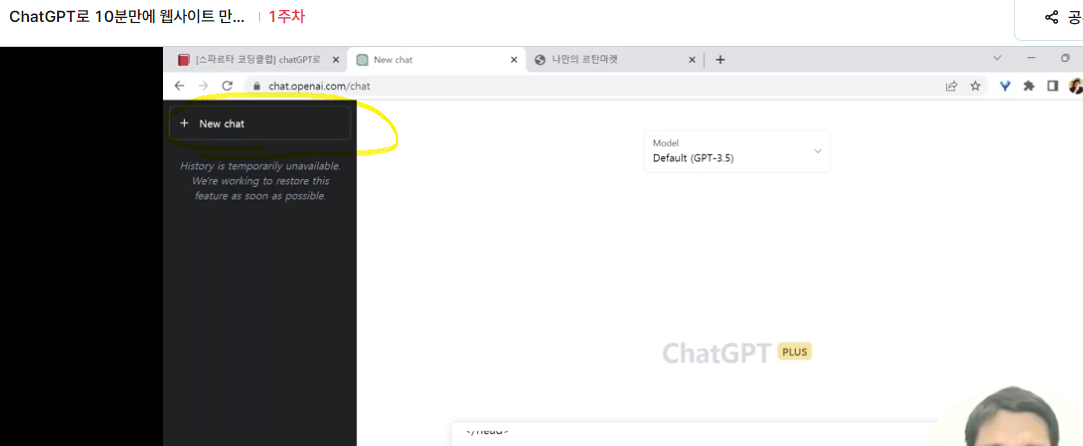The height and width of the screenshot is (446, 1083).
Task: Click the PLUS badge next to ChatGPT
Action: [794, 352]
